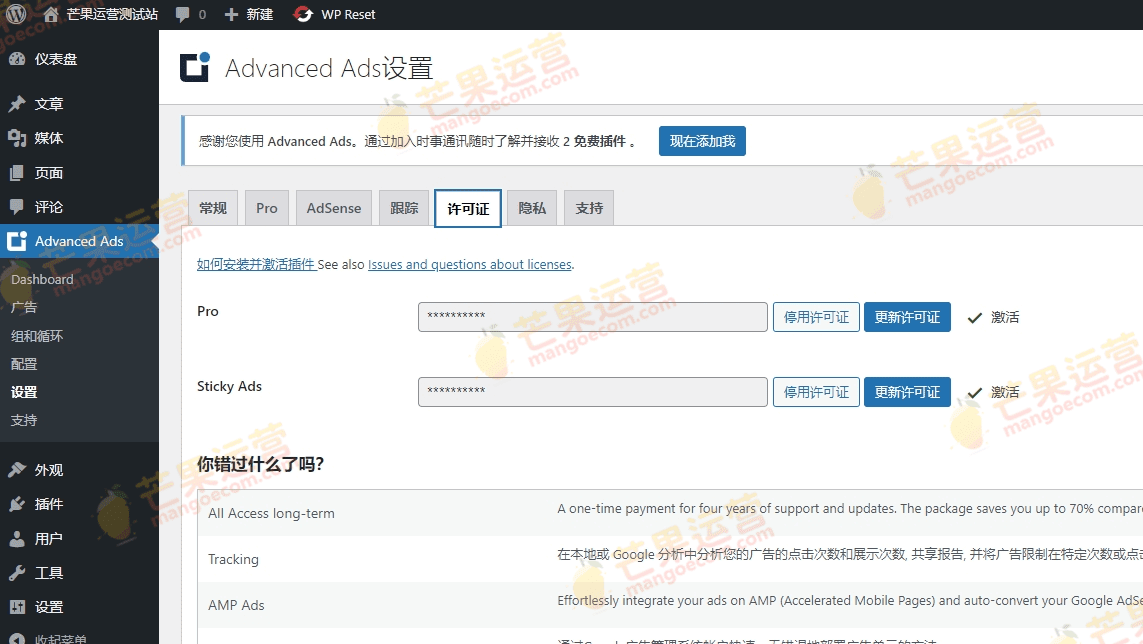The image size is (1143, 644).
Task: Click the 你错过什么了吗? heading
Action: [260, 464]
